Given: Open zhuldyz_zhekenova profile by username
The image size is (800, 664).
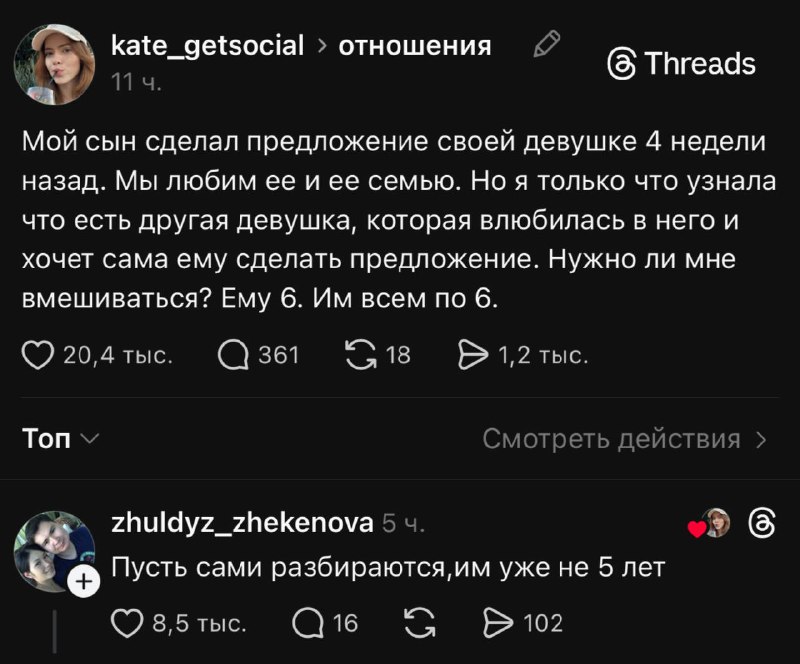Looking at the screenshot, I should tap(242, 521).
